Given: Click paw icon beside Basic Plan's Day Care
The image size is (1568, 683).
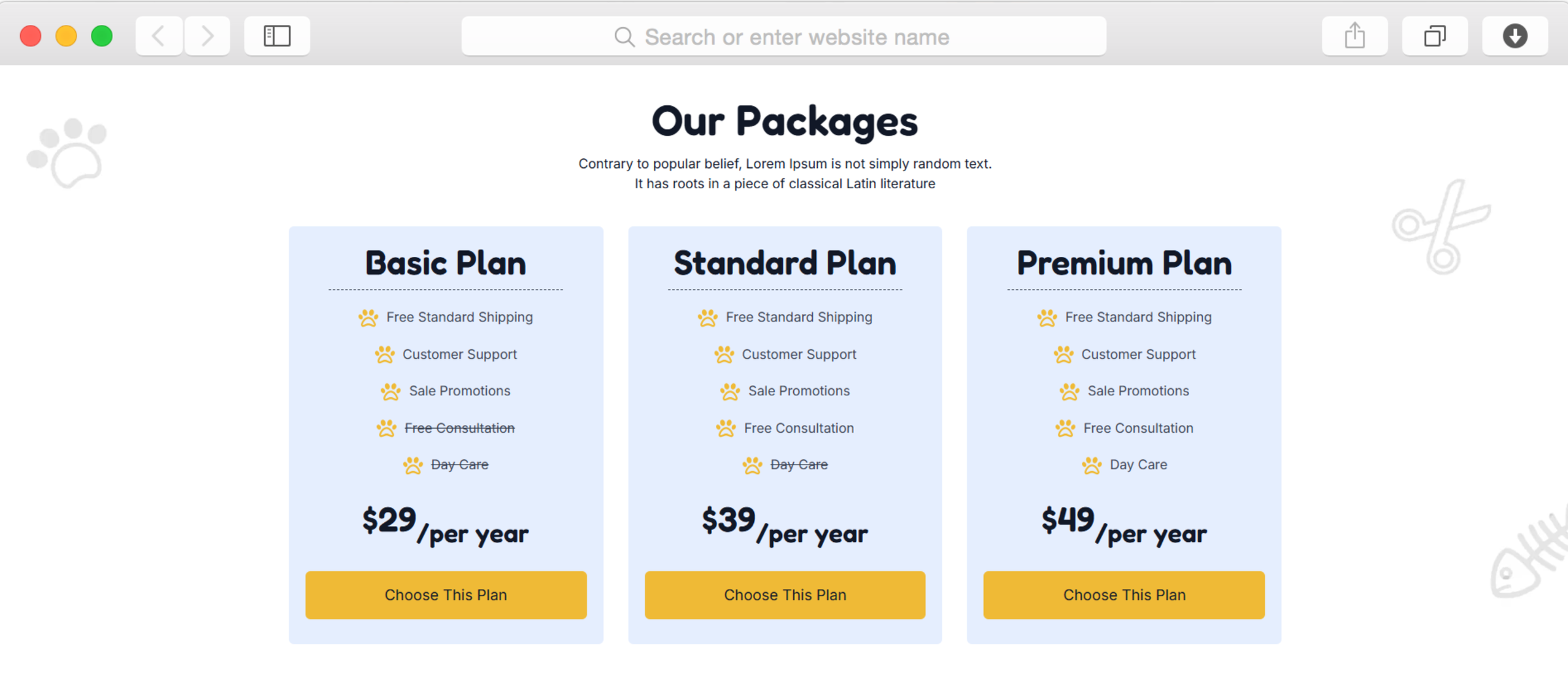Looking at the screenshot, I should click(413, 465).
